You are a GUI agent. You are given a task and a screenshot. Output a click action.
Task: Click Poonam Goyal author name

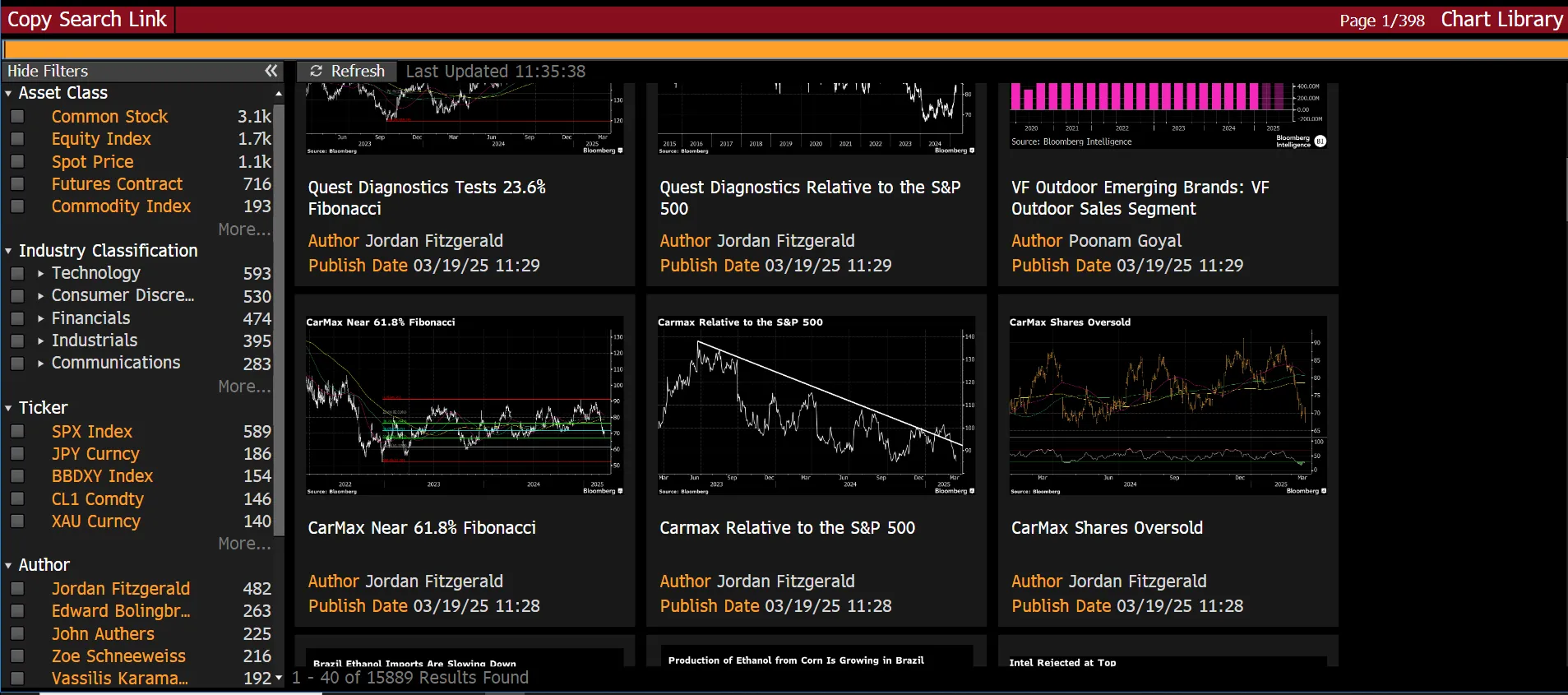(1125, 241)
